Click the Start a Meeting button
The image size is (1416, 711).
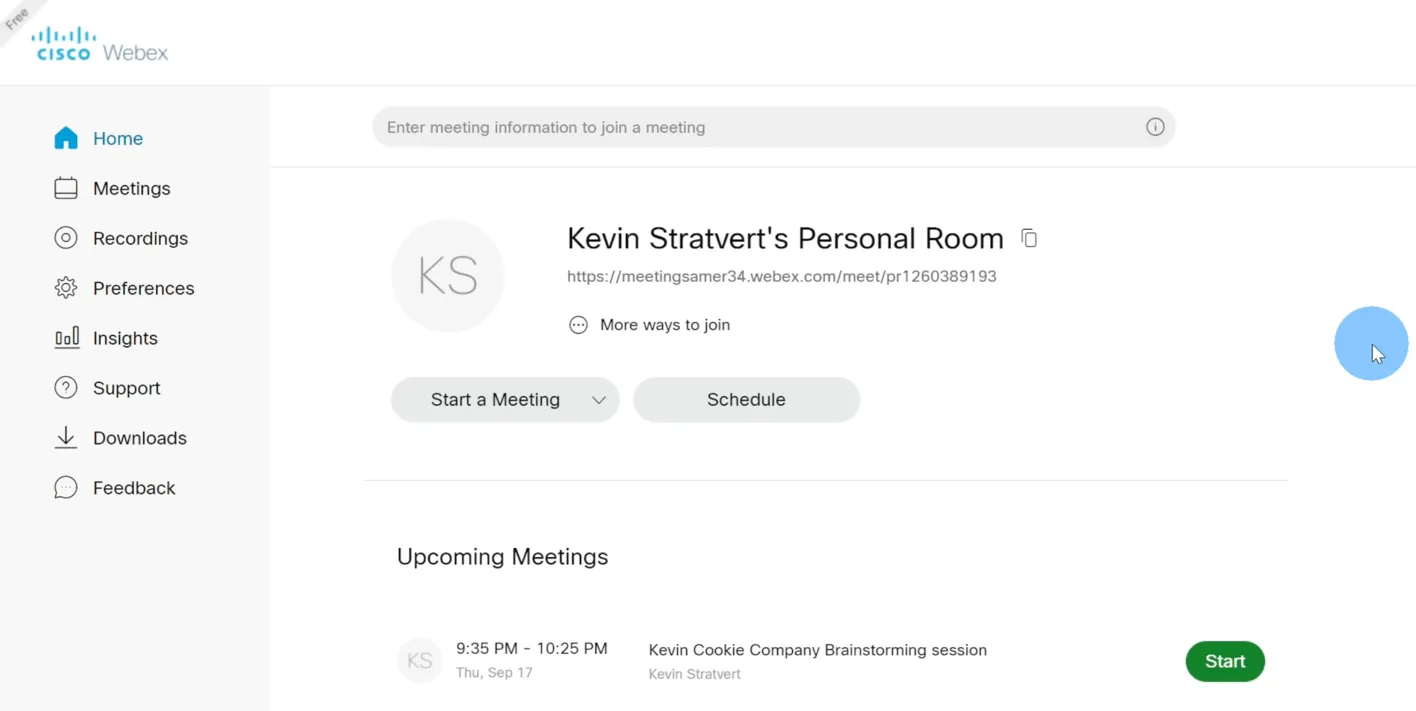click(x=495, y=400)
